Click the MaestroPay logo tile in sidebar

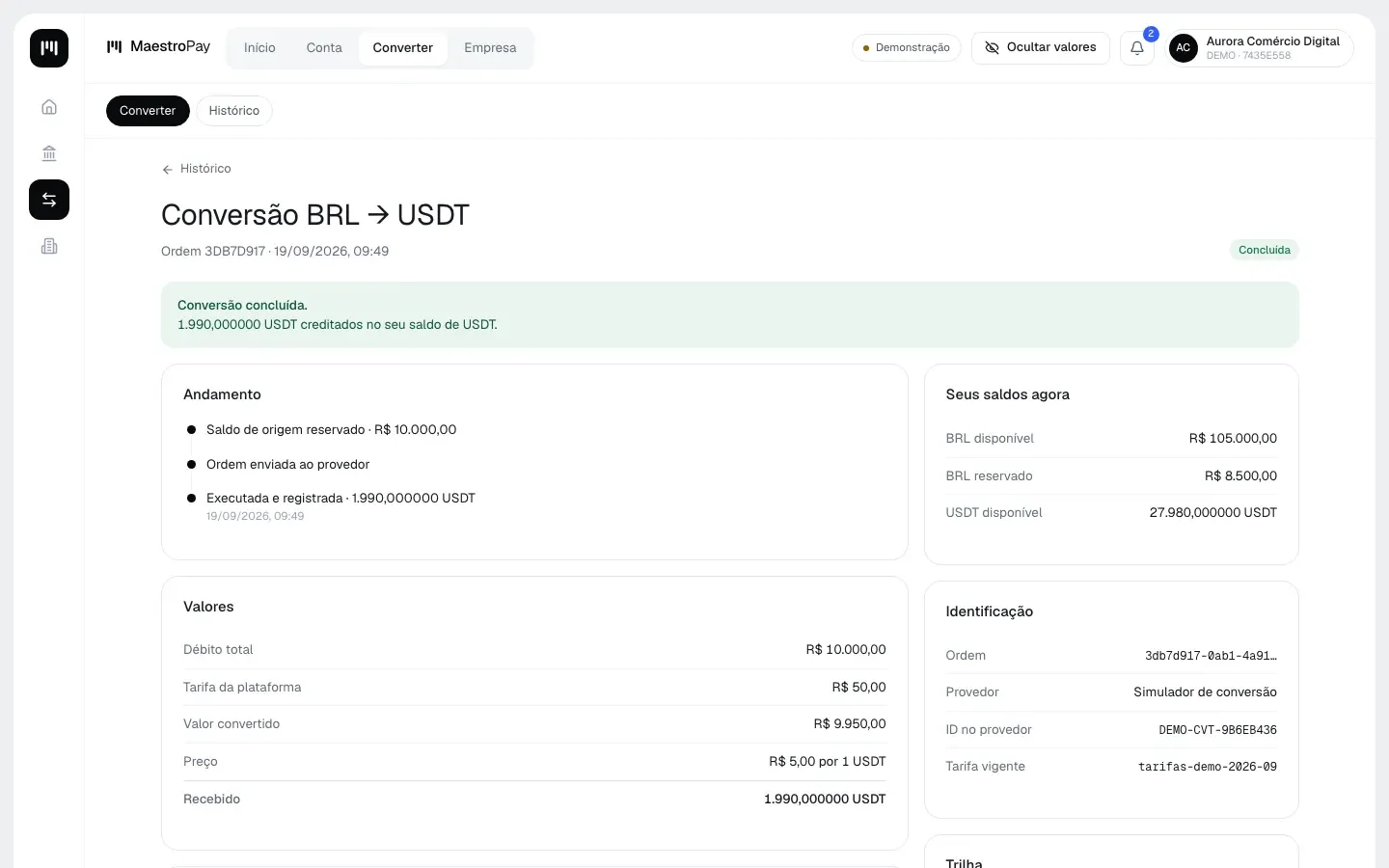(x=49, y=47)
